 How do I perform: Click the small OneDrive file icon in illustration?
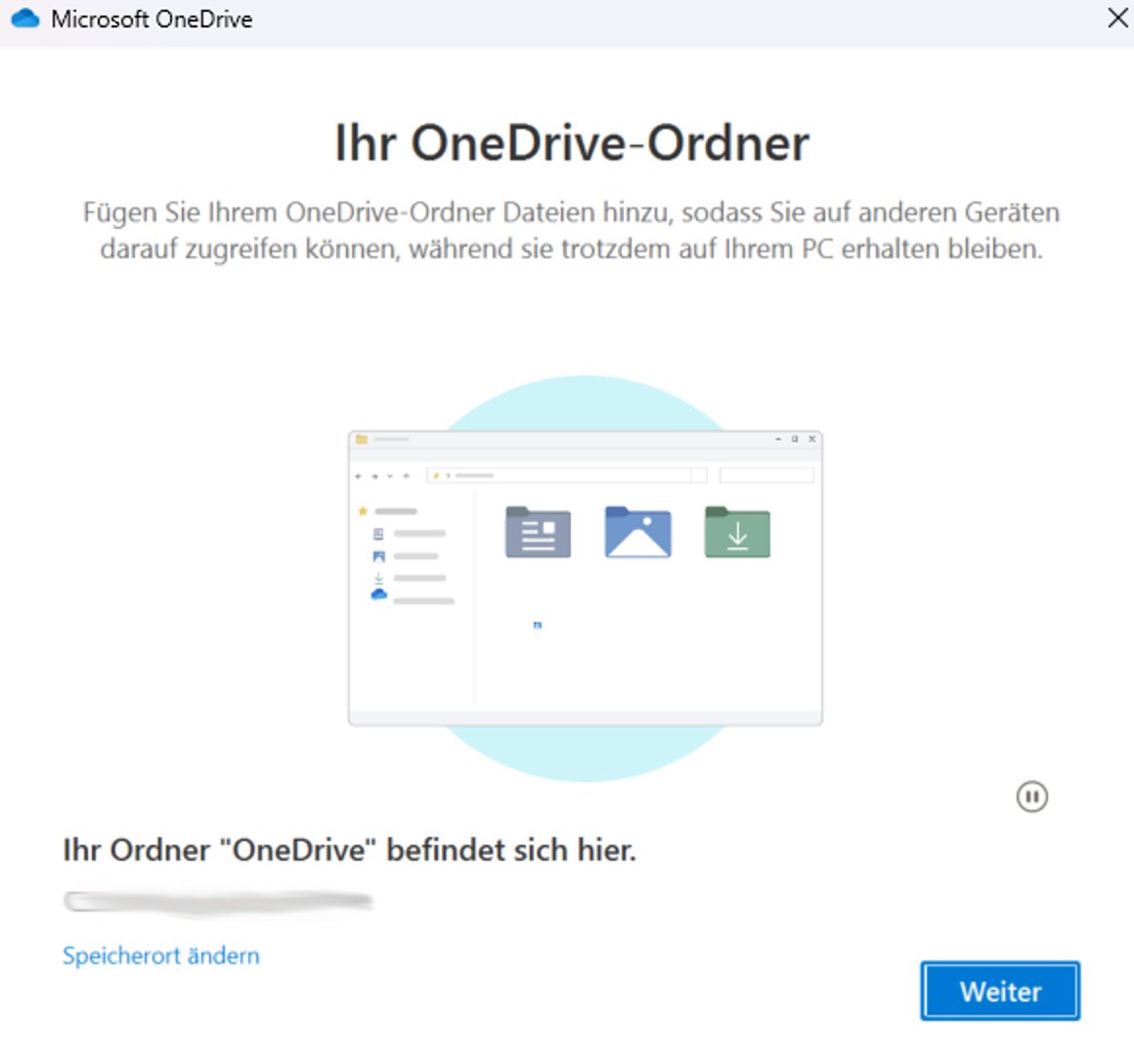pyautogui.click(x=537, y=624)
